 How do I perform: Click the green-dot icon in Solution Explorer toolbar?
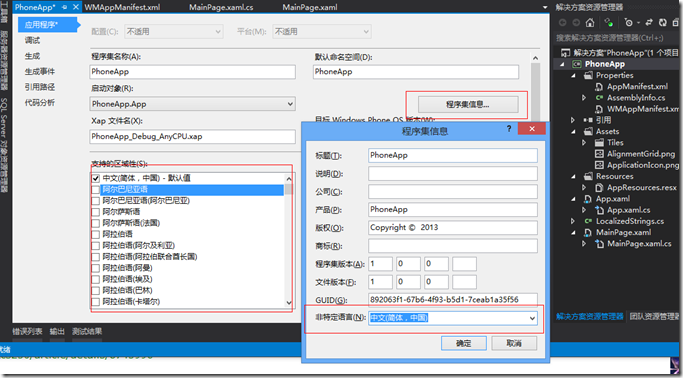(609, 23)
